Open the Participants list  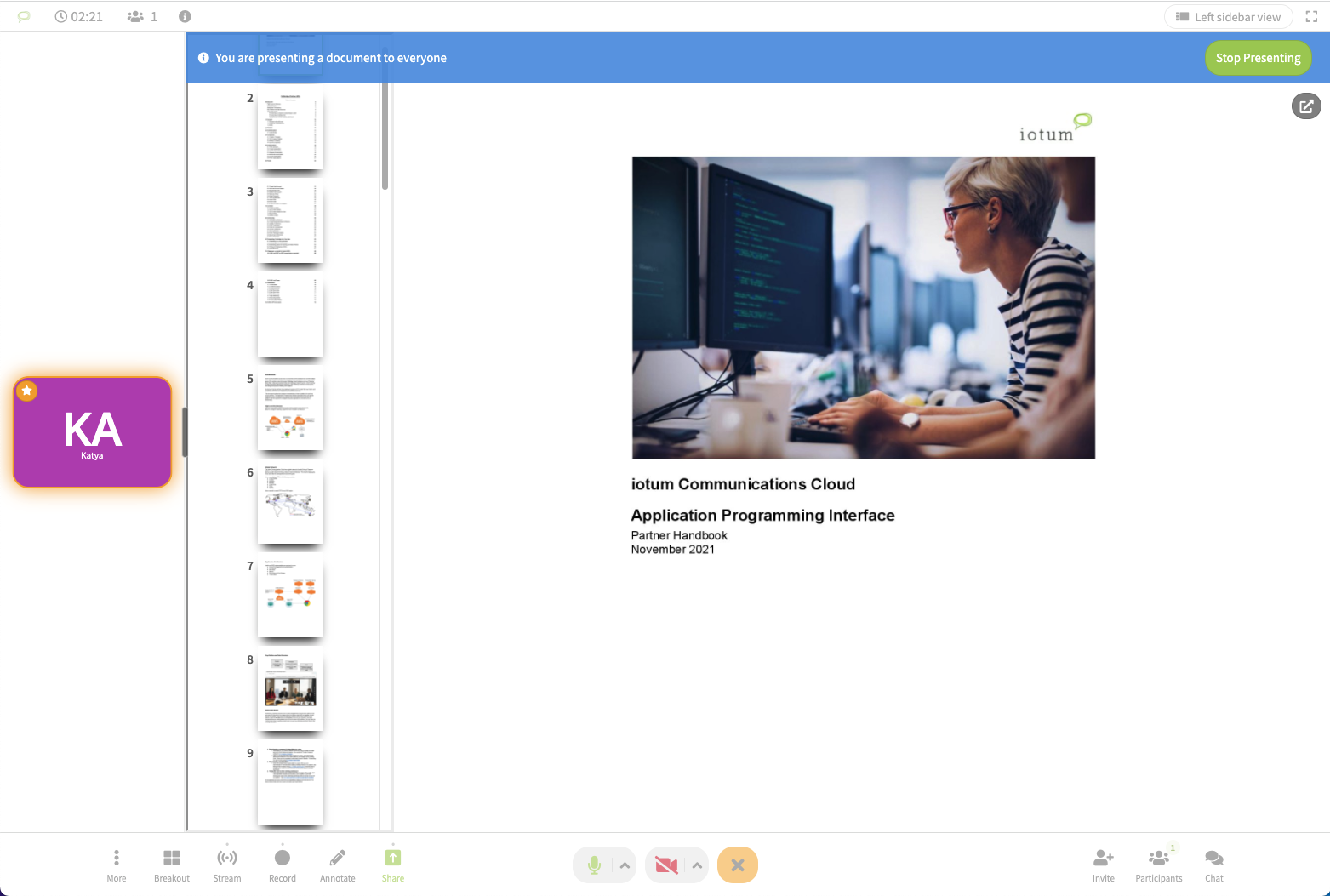point(1159,865)
